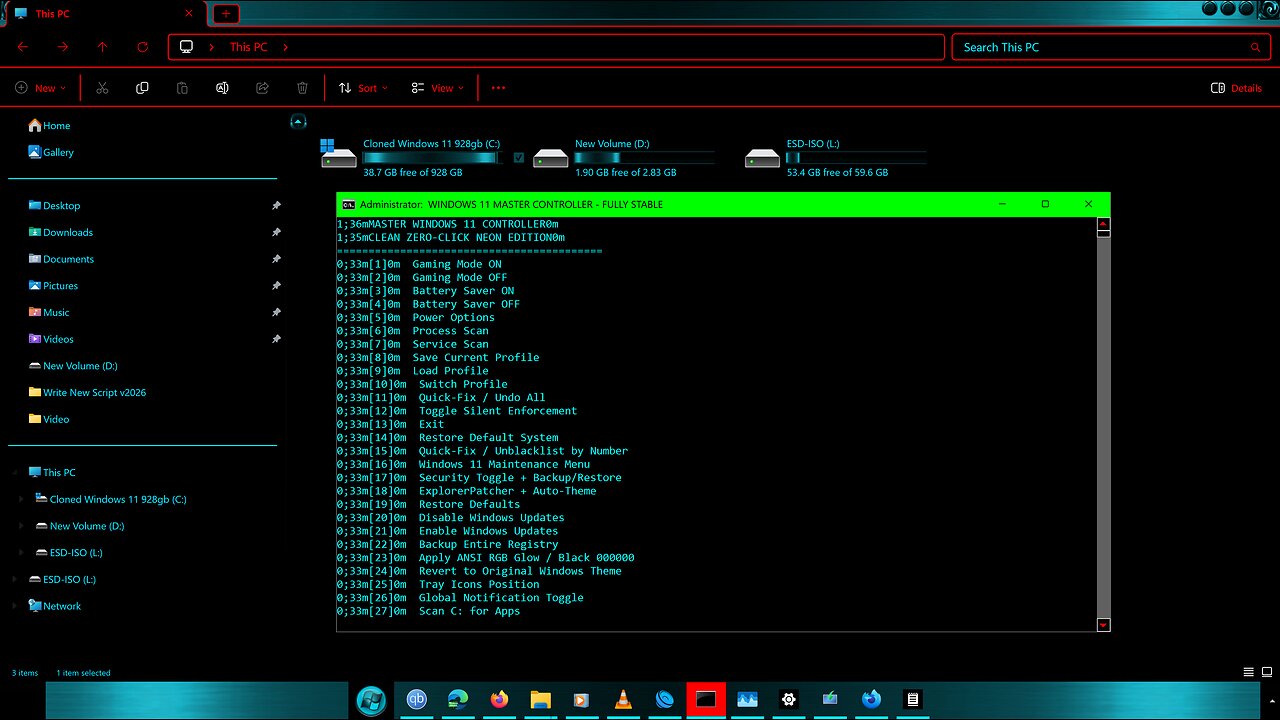Image resolution: width=1280 pixels, height=720 pixels.
Task: Click the Paste clipboard icon
Action: (x=182, y=88)
